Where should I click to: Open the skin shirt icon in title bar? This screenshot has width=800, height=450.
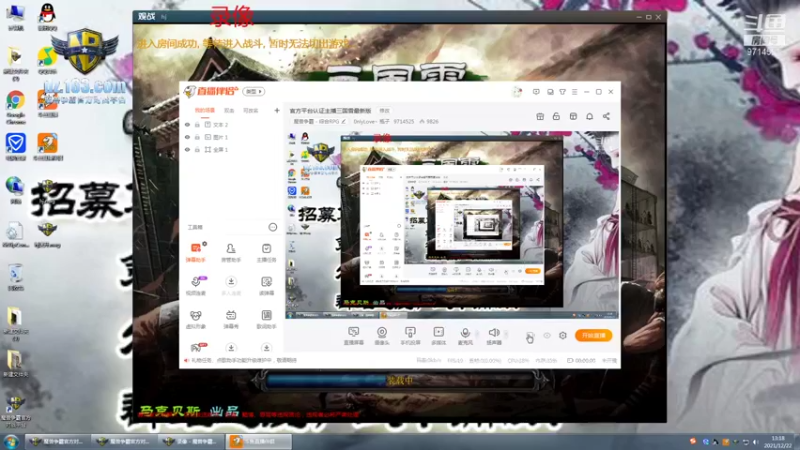pyautogui.click(x=562, y=92)
